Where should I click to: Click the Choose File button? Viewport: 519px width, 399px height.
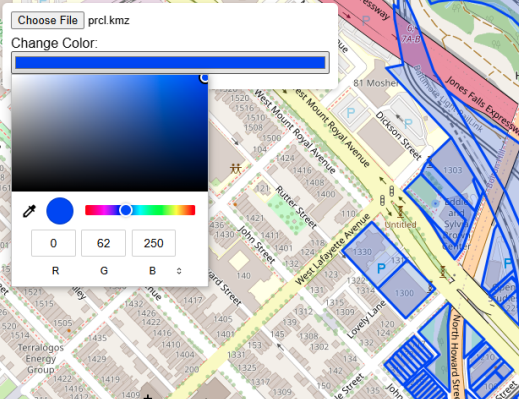pyautogui.click(x=48, y=20)
